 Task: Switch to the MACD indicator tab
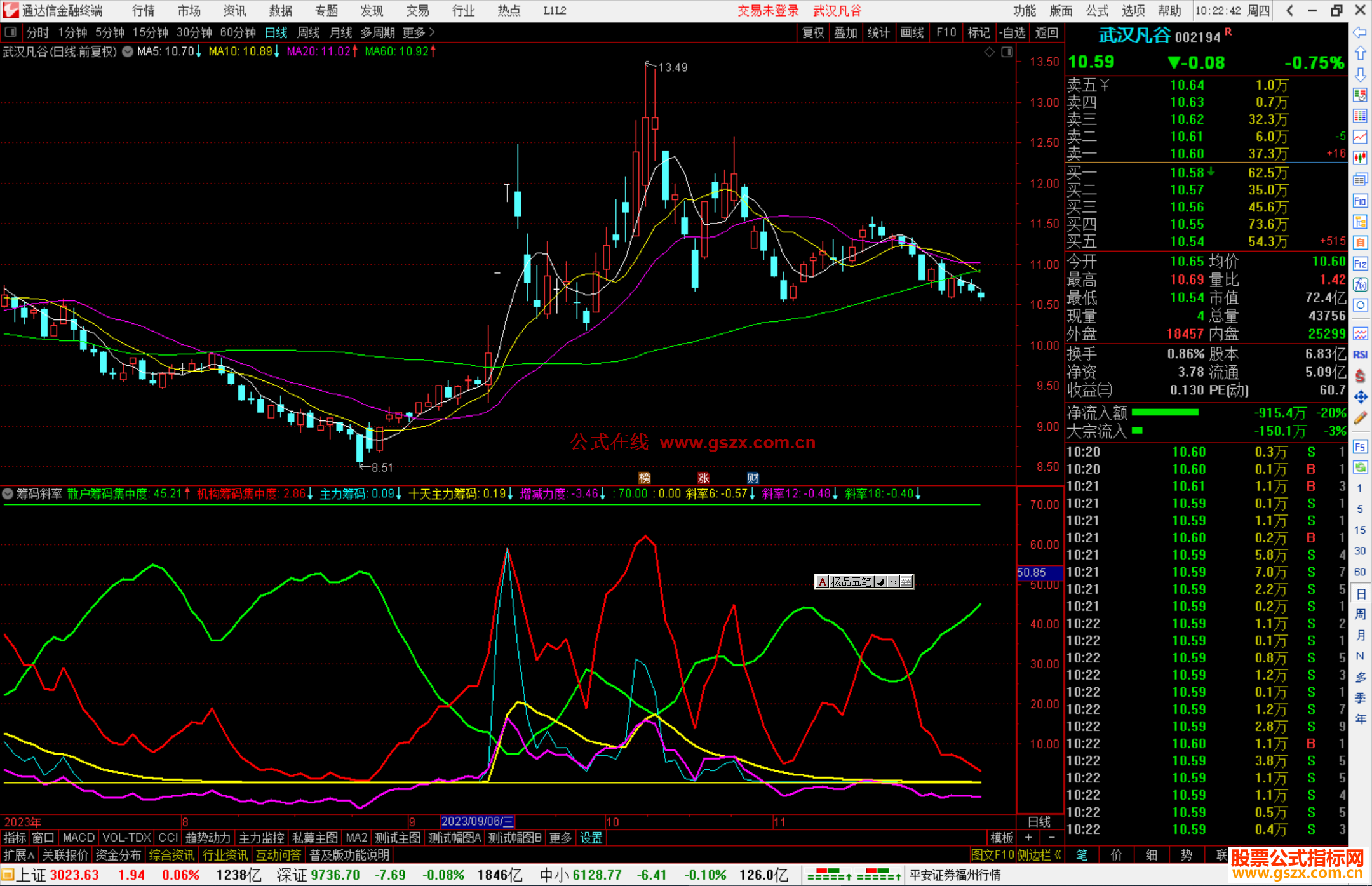[x=78, y=838]
